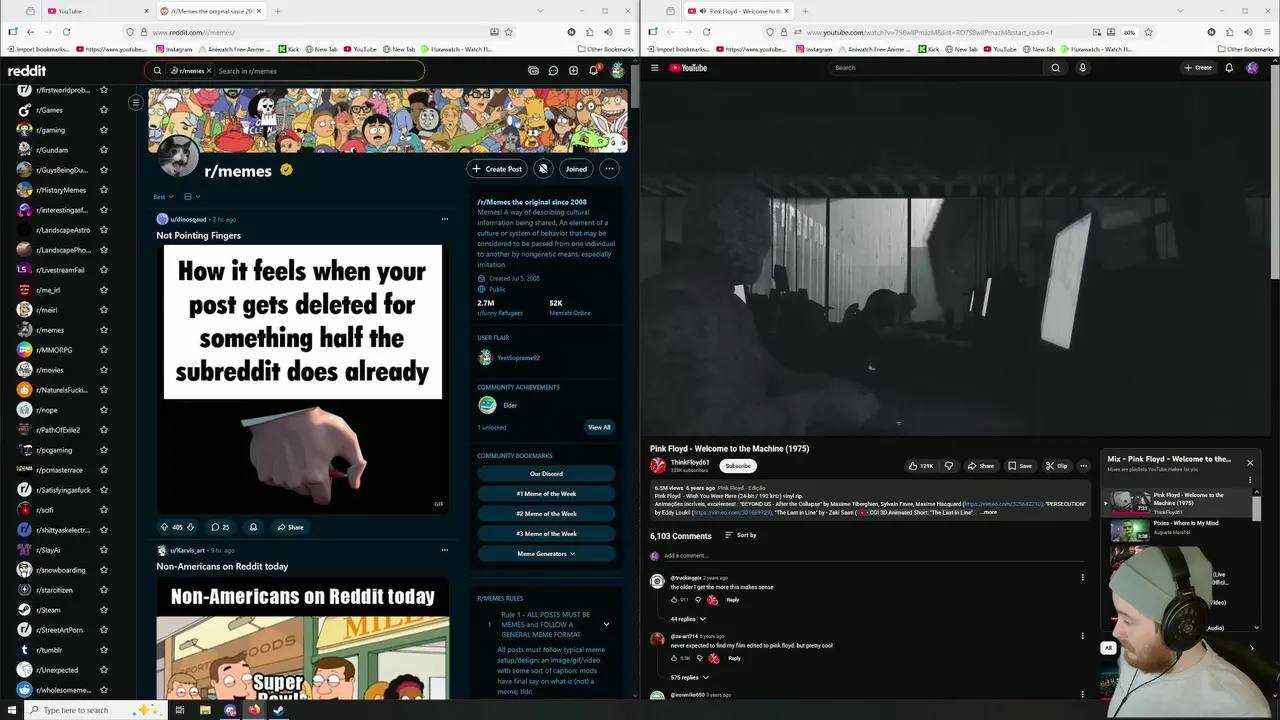1280x720 pixels.
Task: Give award to Not Pointing Fingers post
Action: pos(253,527)
